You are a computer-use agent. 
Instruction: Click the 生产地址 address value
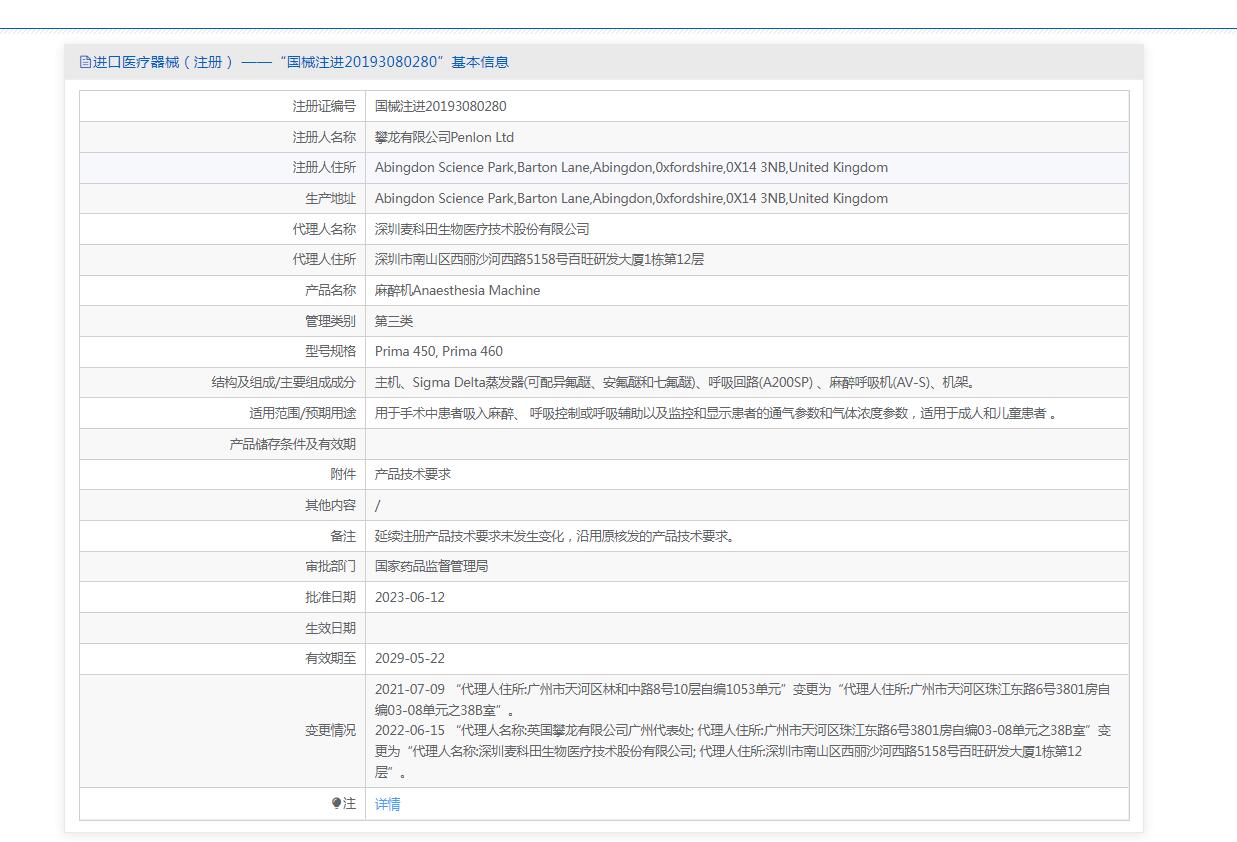point(631,198)
